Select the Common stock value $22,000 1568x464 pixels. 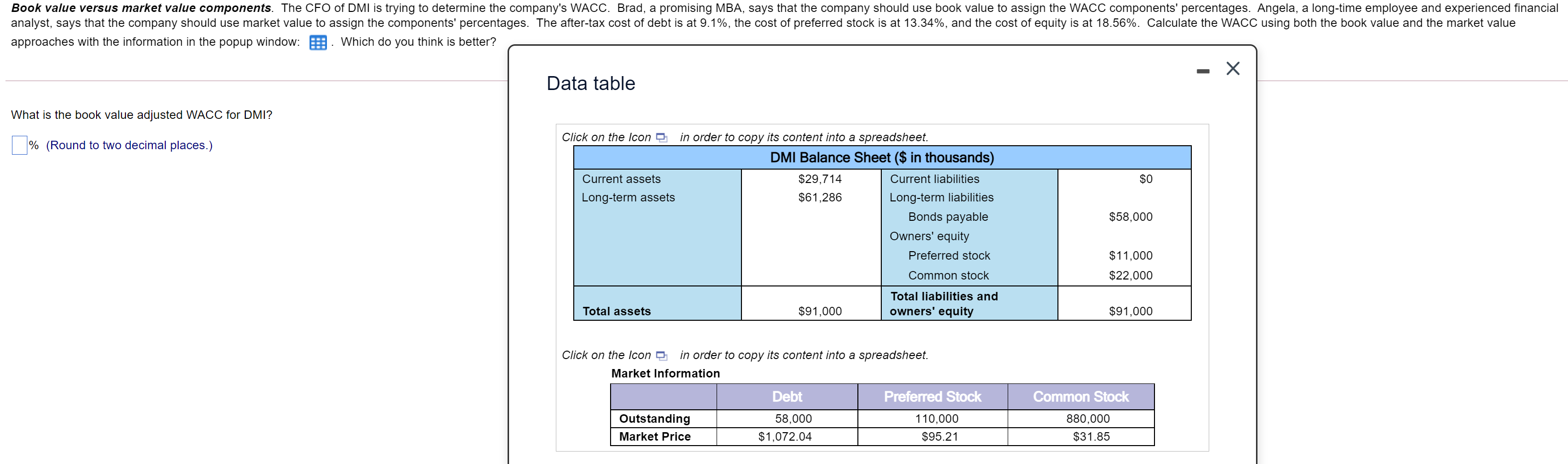point(1131,276)
